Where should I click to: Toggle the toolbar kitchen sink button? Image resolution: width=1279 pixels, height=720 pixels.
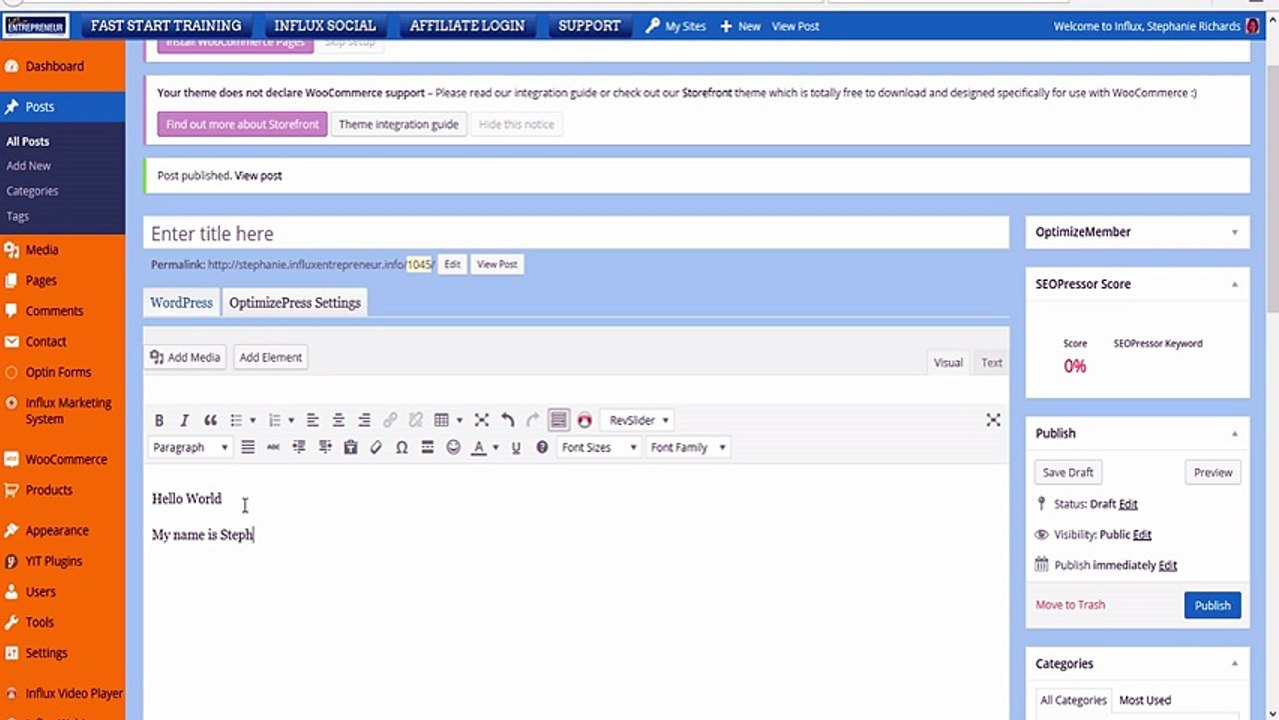click(559, 420)
